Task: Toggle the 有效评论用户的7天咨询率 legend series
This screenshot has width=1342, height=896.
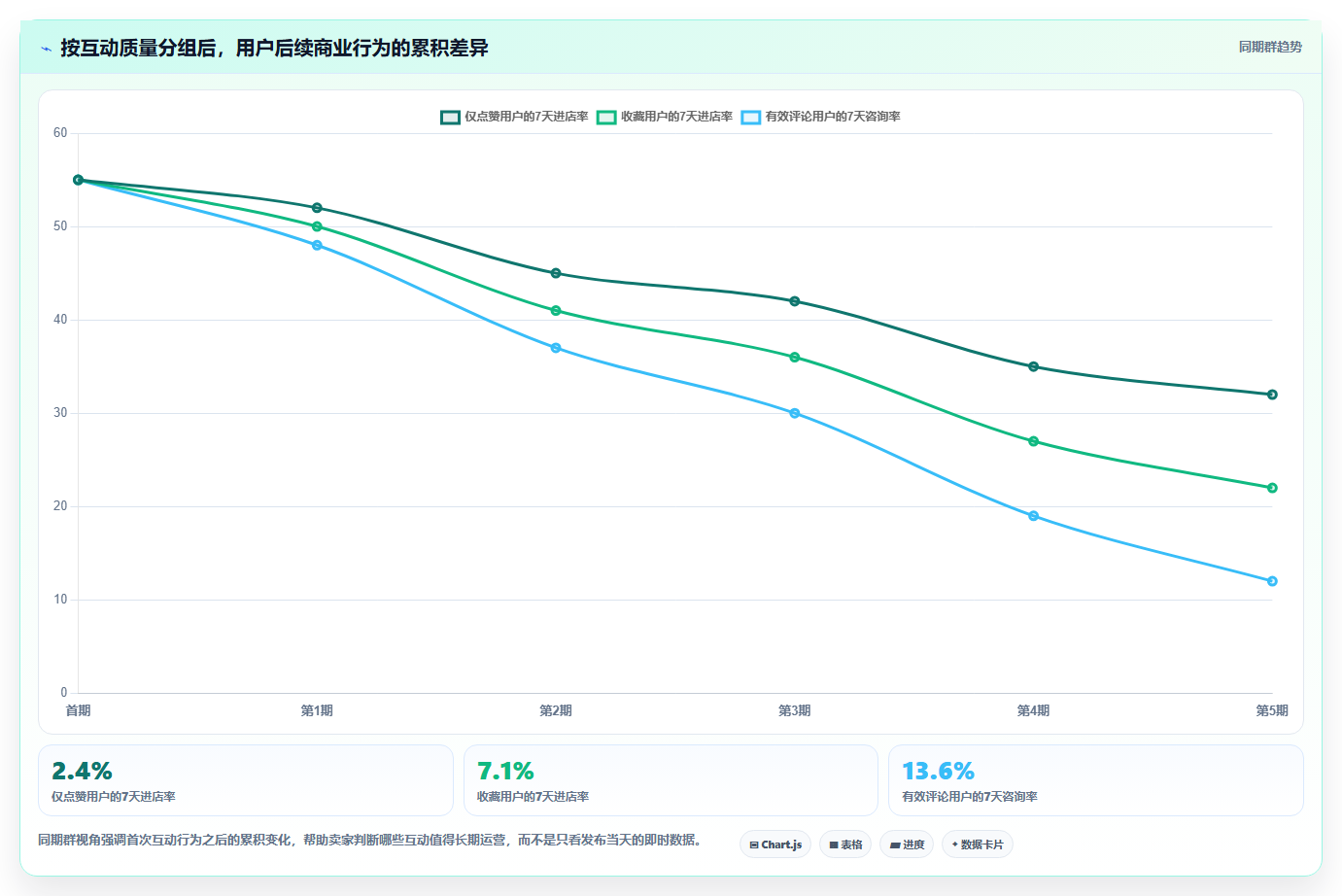Action: 821,117
